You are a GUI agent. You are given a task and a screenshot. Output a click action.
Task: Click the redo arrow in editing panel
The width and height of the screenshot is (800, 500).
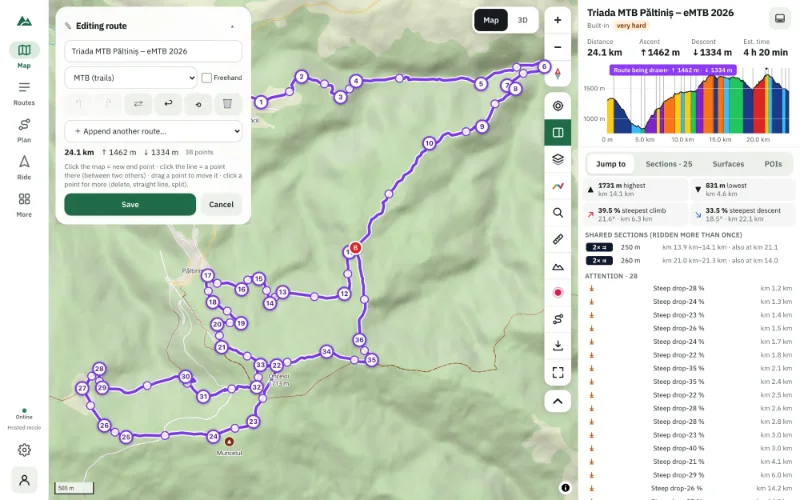[108, 104]
